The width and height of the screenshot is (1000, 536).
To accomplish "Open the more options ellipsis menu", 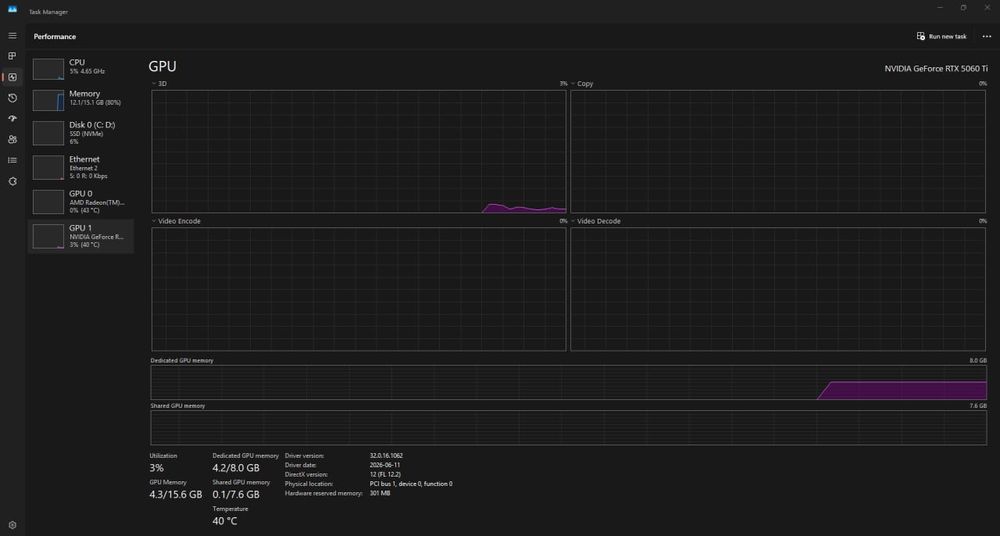I will coord(987,36).
